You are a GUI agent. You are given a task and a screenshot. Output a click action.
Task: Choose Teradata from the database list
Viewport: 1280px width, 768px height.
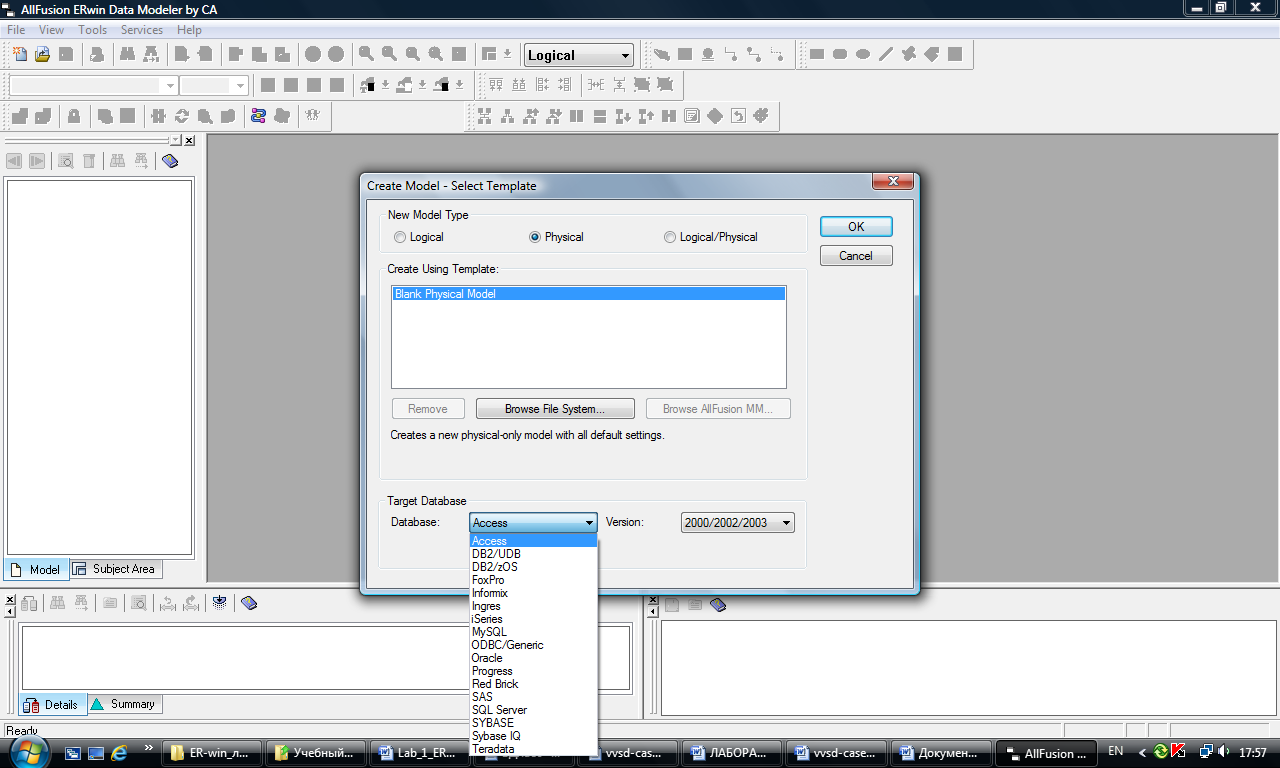point(533,749)
